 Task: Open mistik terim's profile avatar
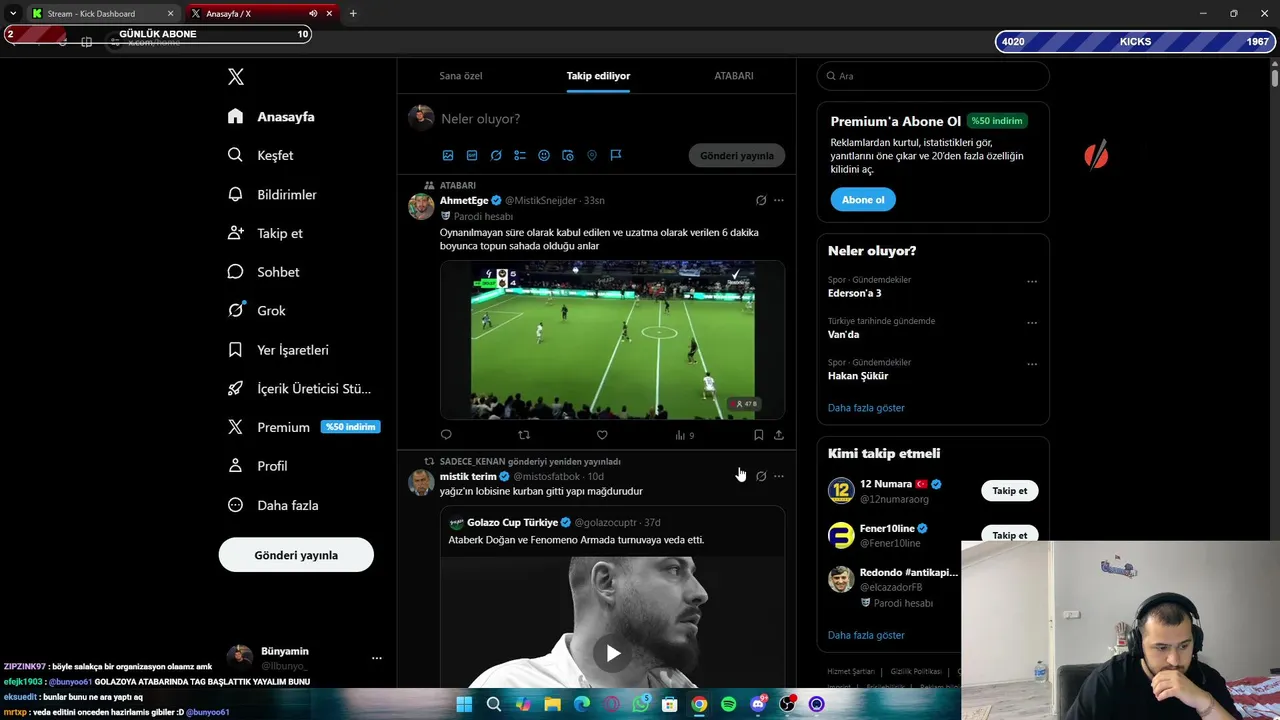(x=421, y=482)
